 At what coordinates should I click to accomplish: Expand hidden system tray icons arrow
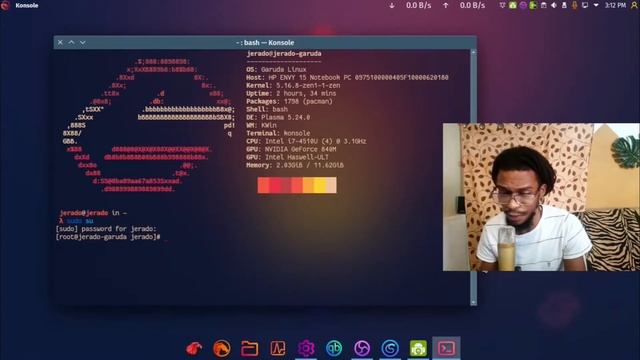596,5
